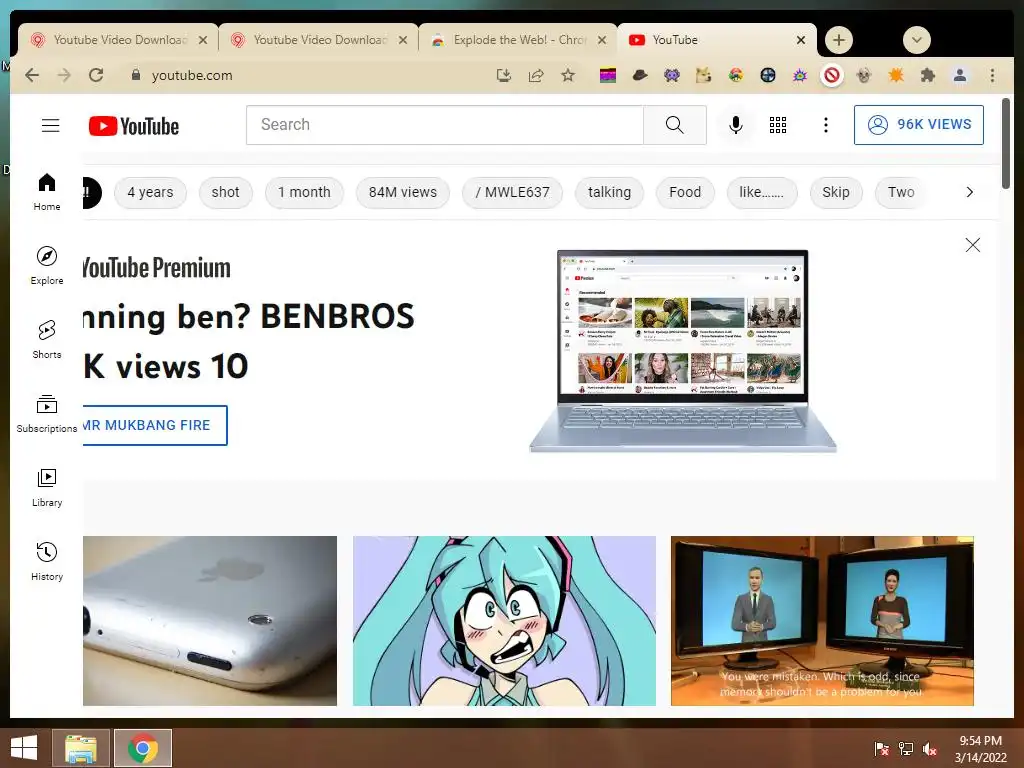1024x768 pixels.
Task: Open Explore in sidebar
Action: tap(47, 265)
